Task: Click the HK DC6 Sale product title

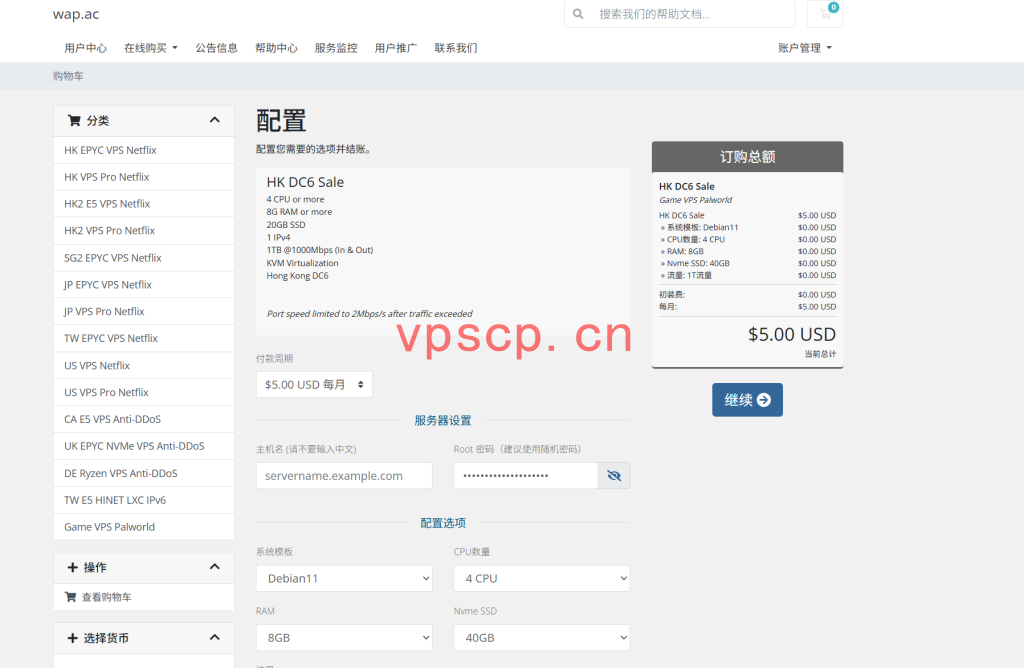Action: [305, 182]
